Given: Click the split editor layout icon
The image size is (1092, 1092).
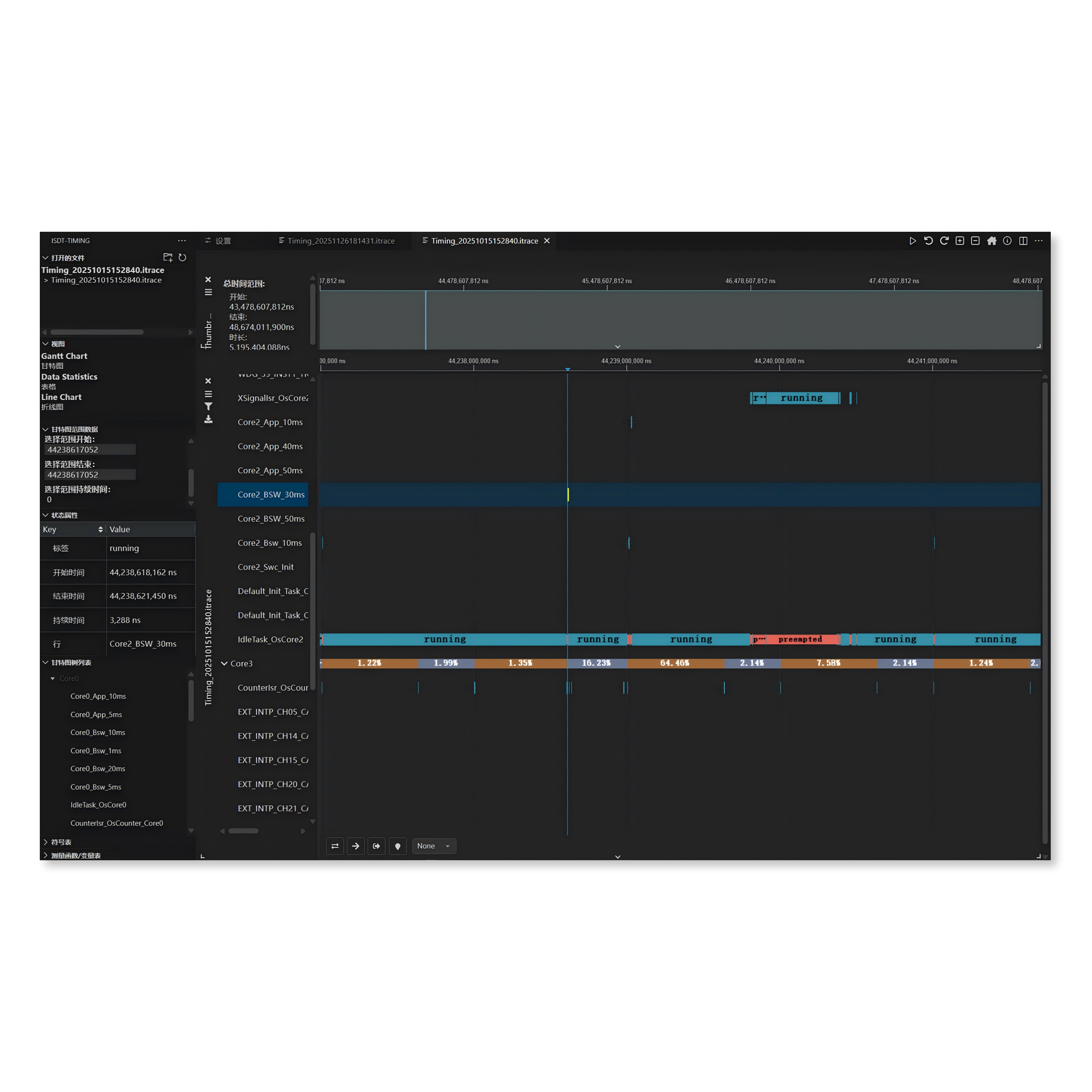Looking at the screenshot, I should click(x=1023, y=241).
